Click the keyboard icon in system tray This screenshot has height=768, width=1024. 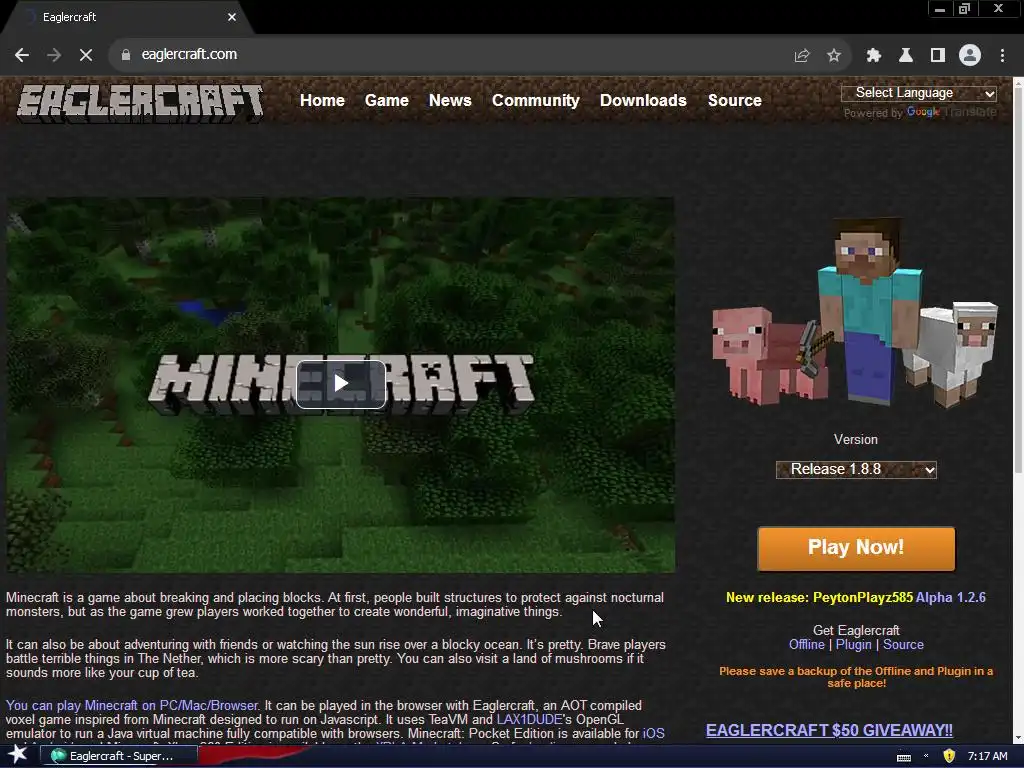click(x=904, y=757)
